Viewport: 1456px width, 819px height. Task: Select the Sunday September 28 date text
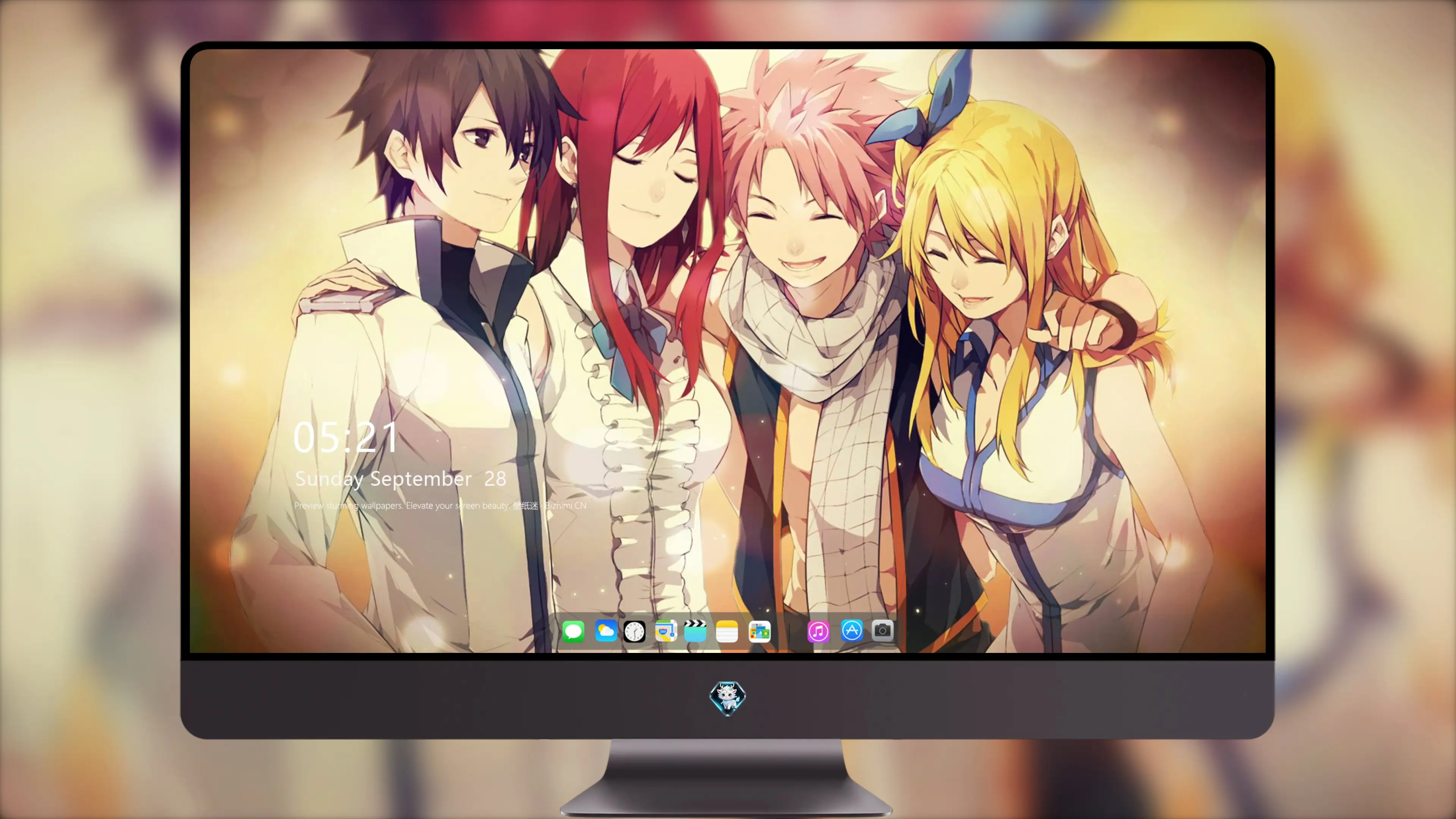[x=401, y=479]
